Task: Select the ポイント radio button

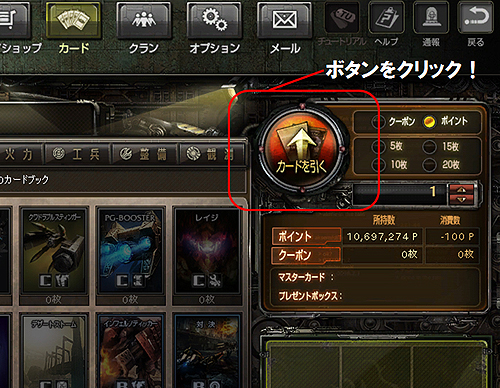Action: 429,122
